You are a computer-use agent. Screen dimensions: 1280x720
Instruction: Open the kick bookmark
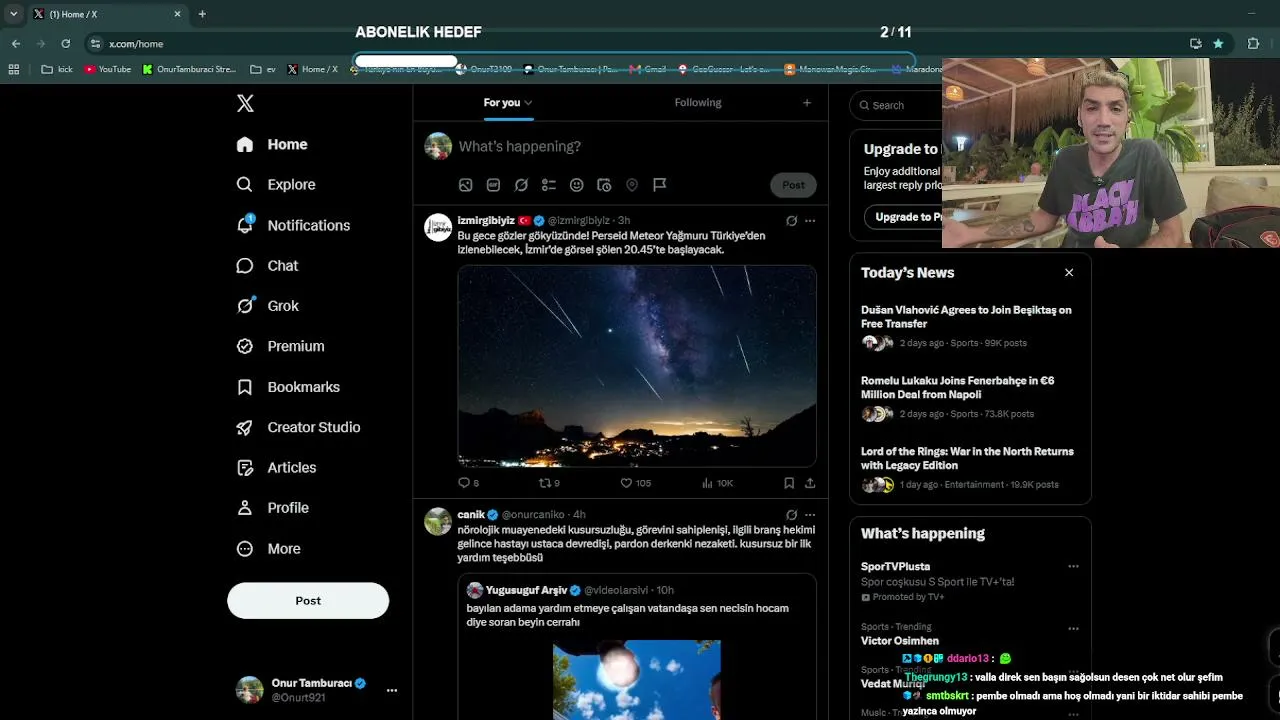click(x=58, y=70)
